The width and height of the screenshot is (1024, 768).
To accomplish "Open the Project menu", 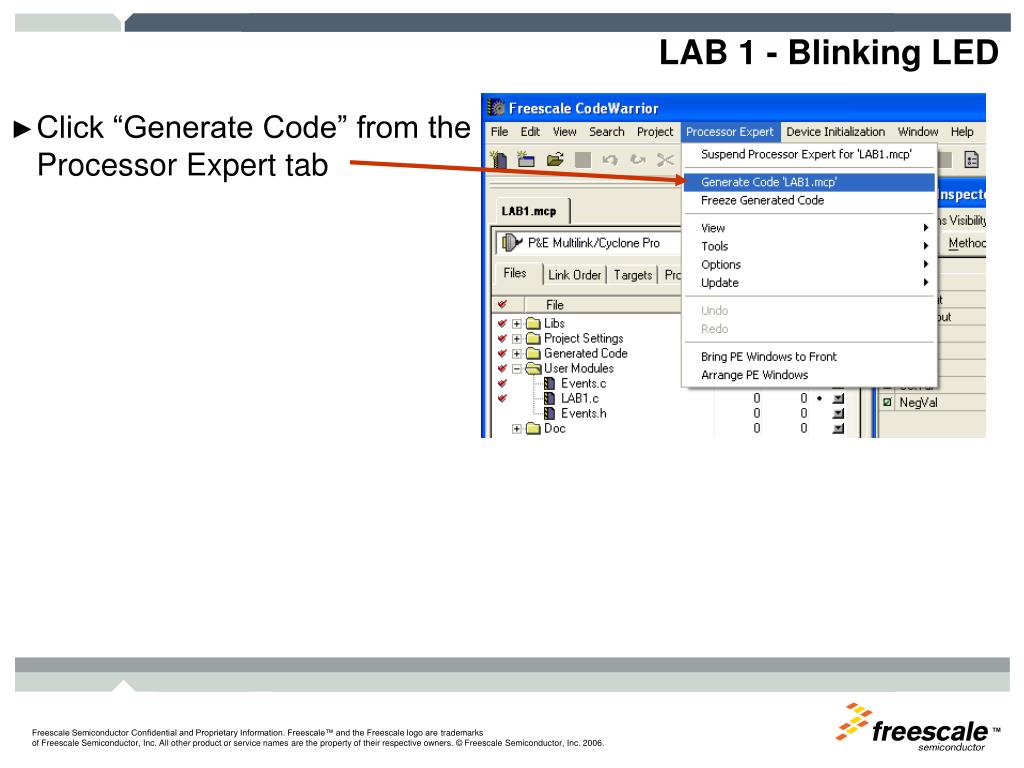I will tap(655, 132).
